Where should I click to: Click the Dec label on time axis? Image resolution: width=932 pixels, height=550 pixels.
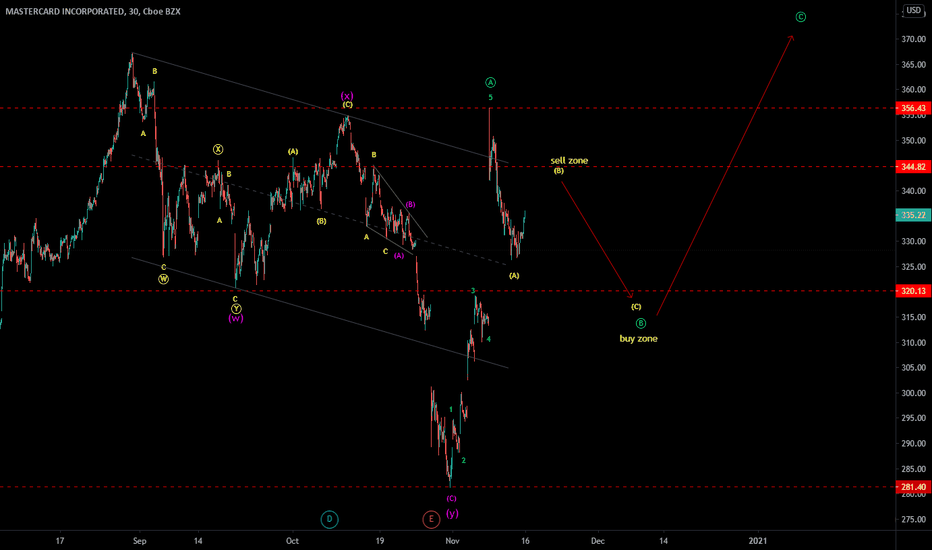(597, 541)
